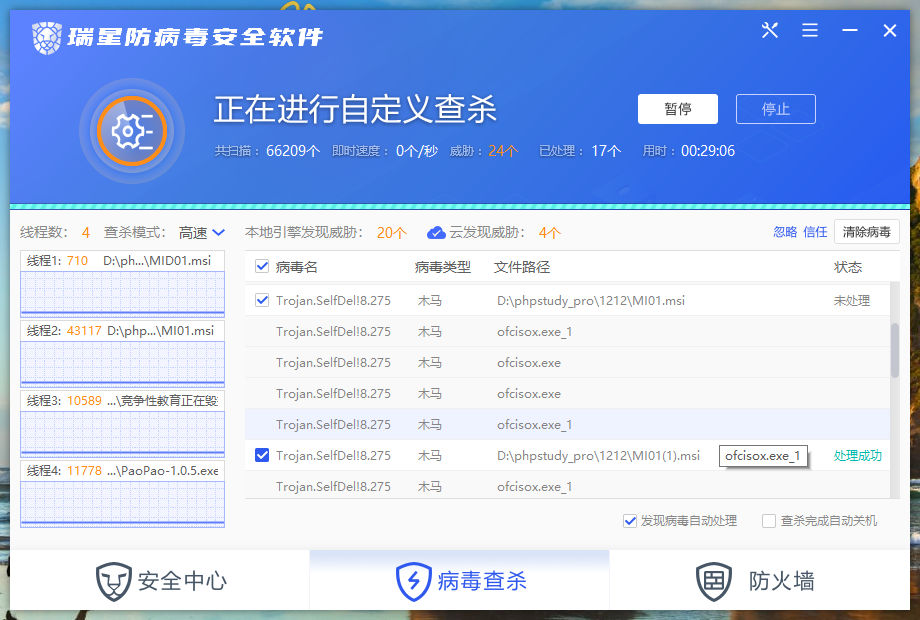Click the Rising antivirus lion shield logo

coord(46,37)
